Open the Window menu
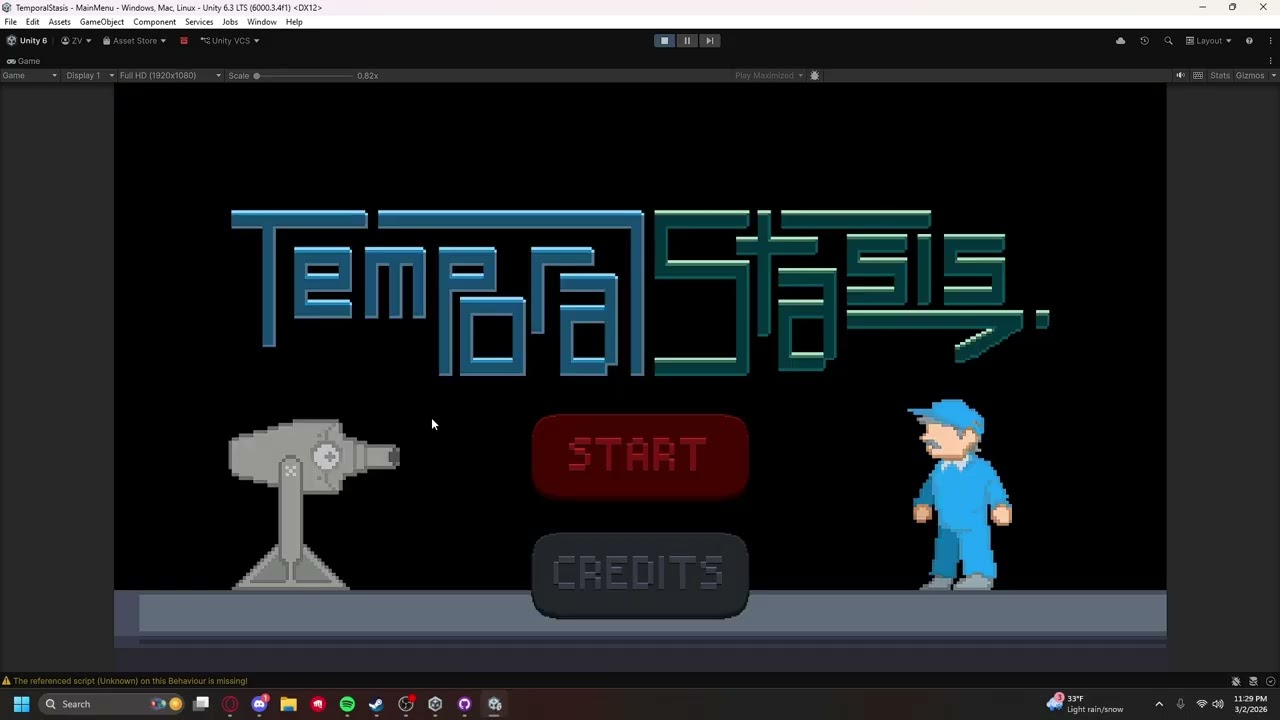Screen dimensions: 1280x720 [262, 22]
